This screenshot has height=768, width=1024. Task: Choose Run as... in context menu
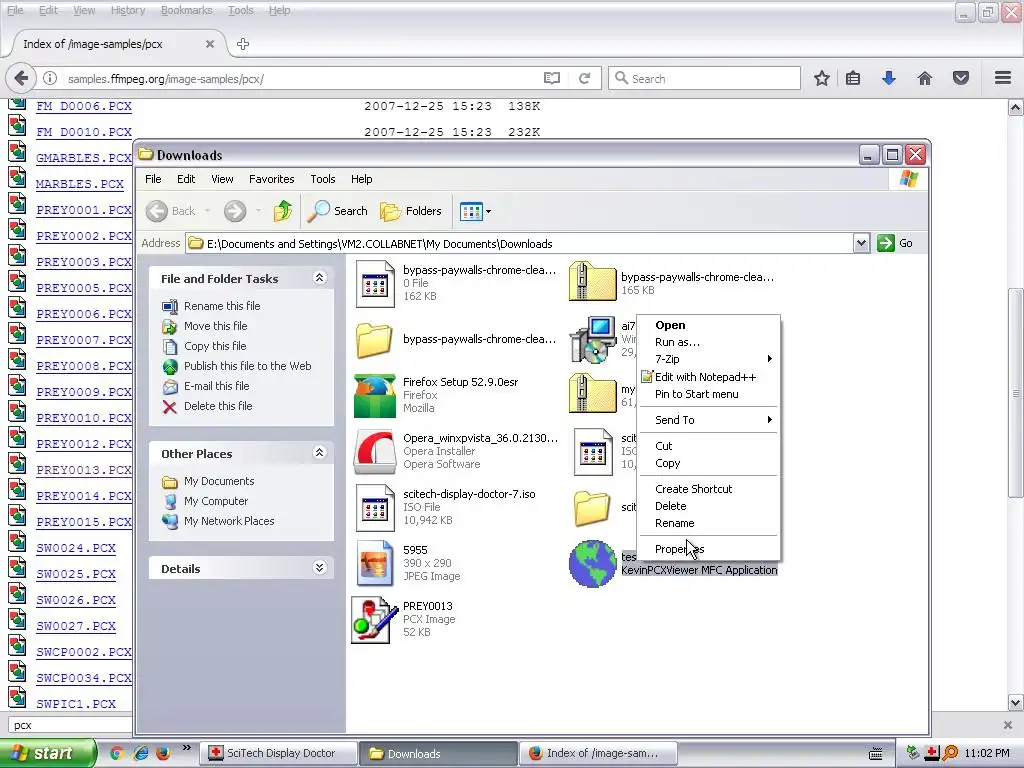pos(709,342)
